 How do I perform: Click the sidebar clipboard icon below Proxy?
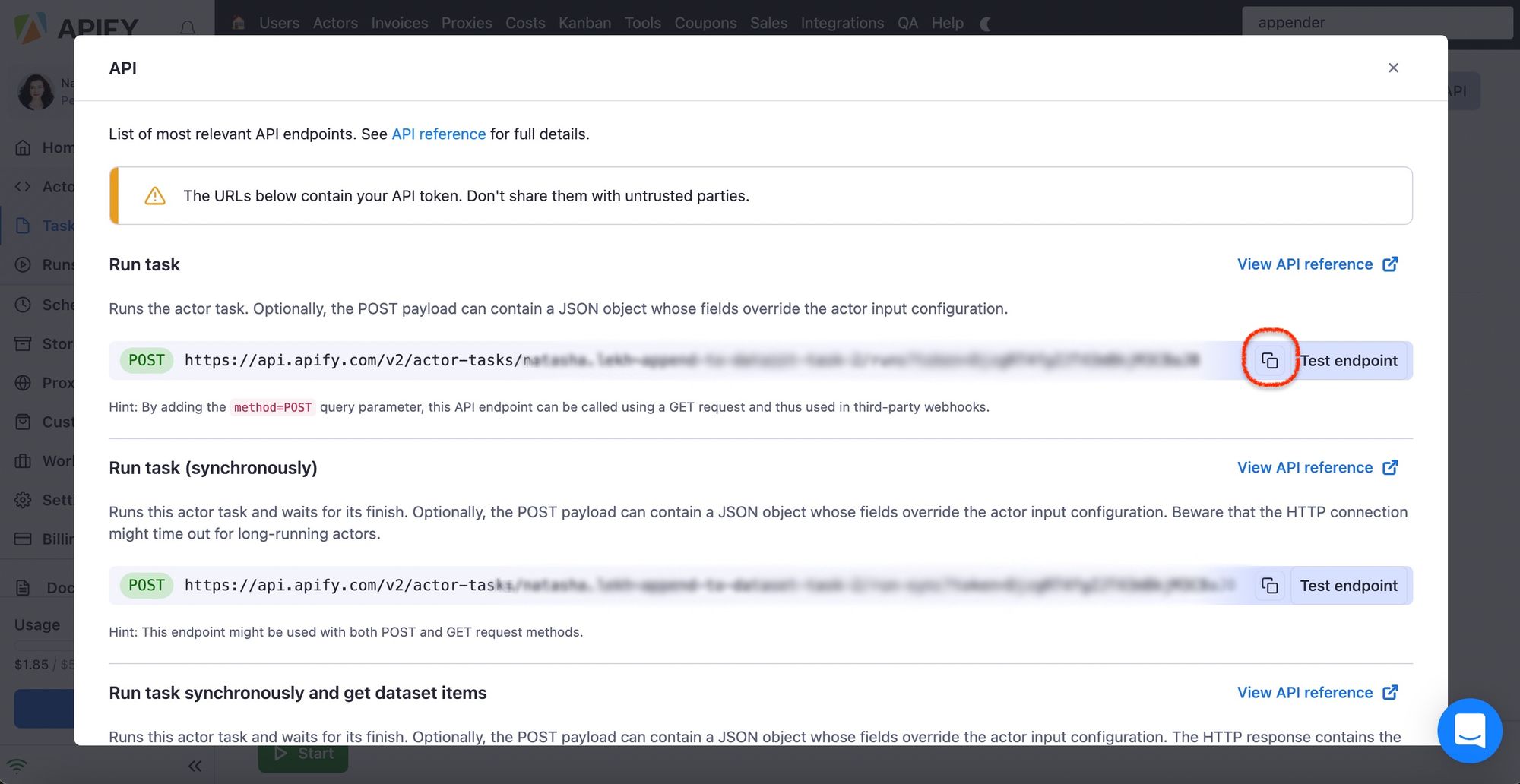tap(24, 422)
